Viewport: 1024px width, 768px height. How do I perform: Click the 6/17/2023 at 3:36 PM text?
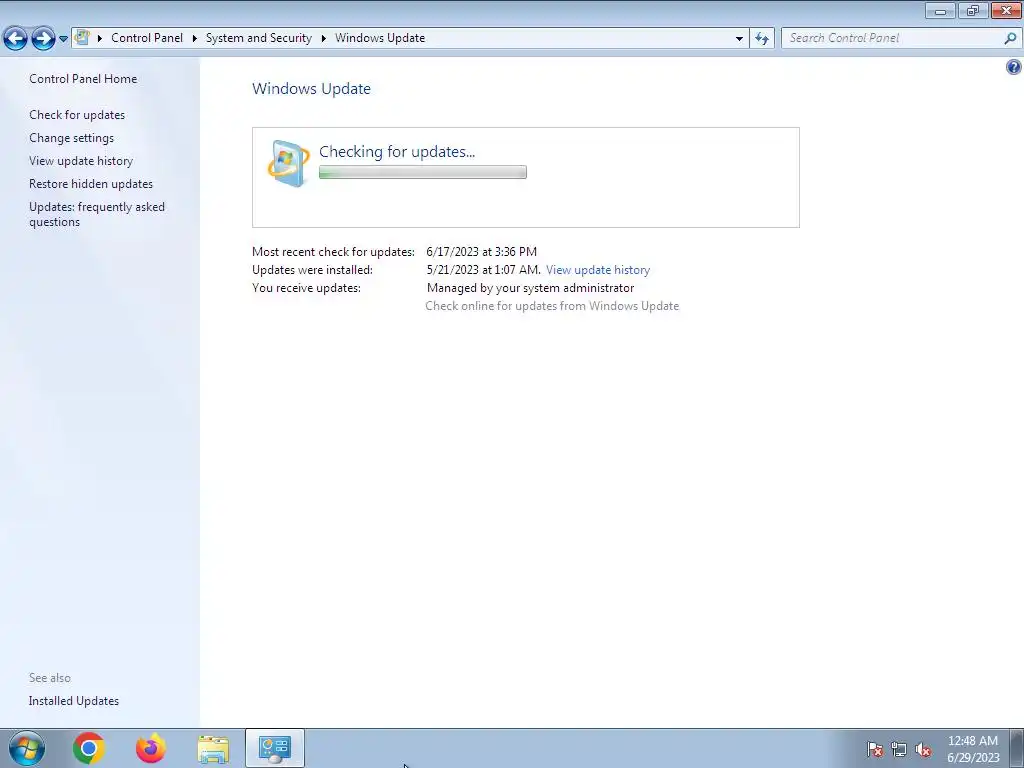(481, 251)
